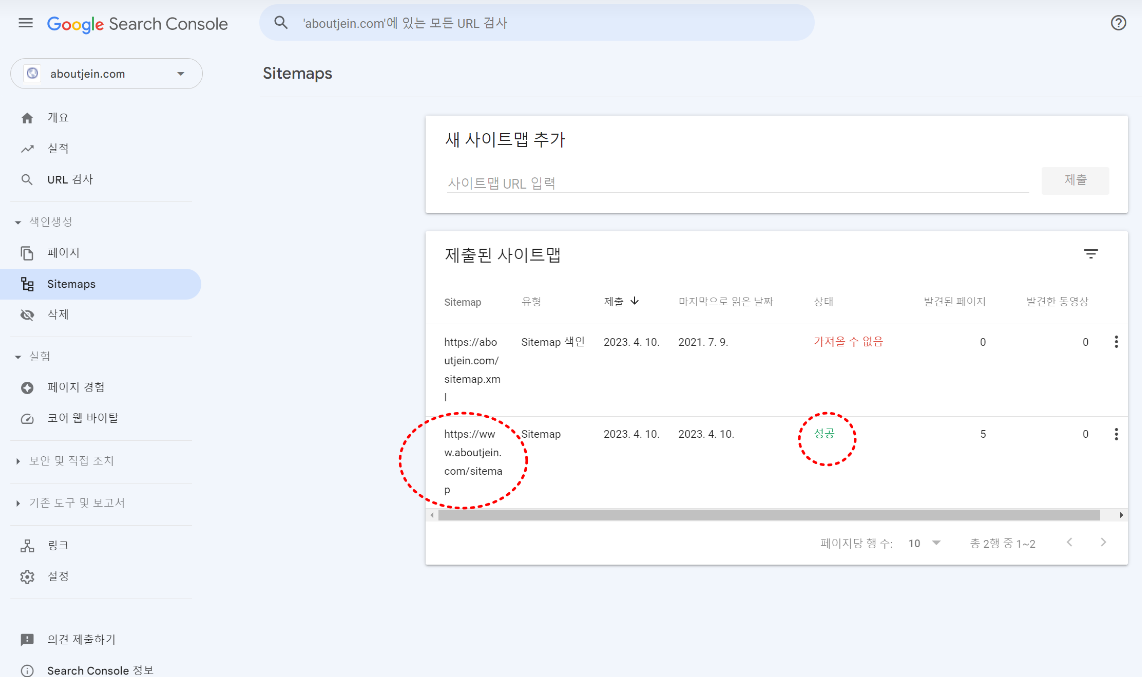Click the pages document icon

[27, 253]
